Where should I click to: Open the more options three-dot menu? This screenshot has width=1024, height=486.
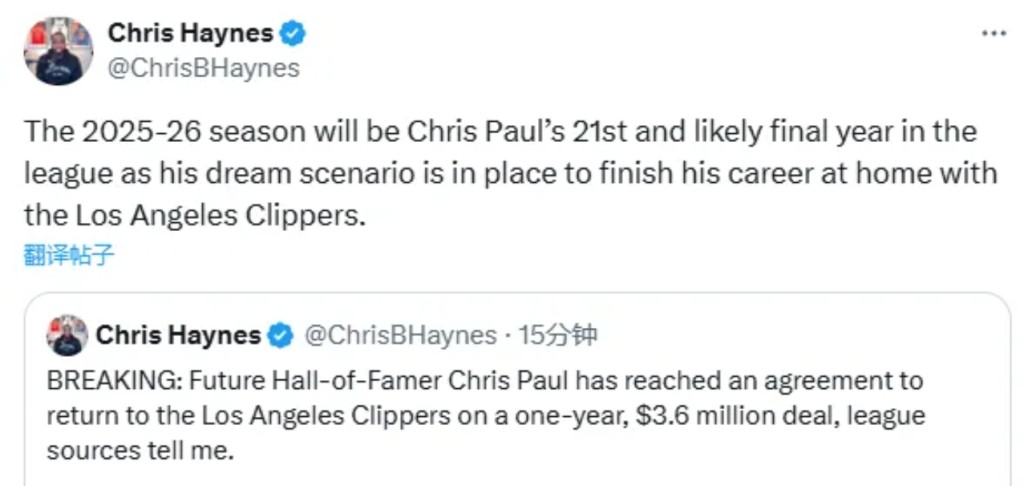[993, 33]
